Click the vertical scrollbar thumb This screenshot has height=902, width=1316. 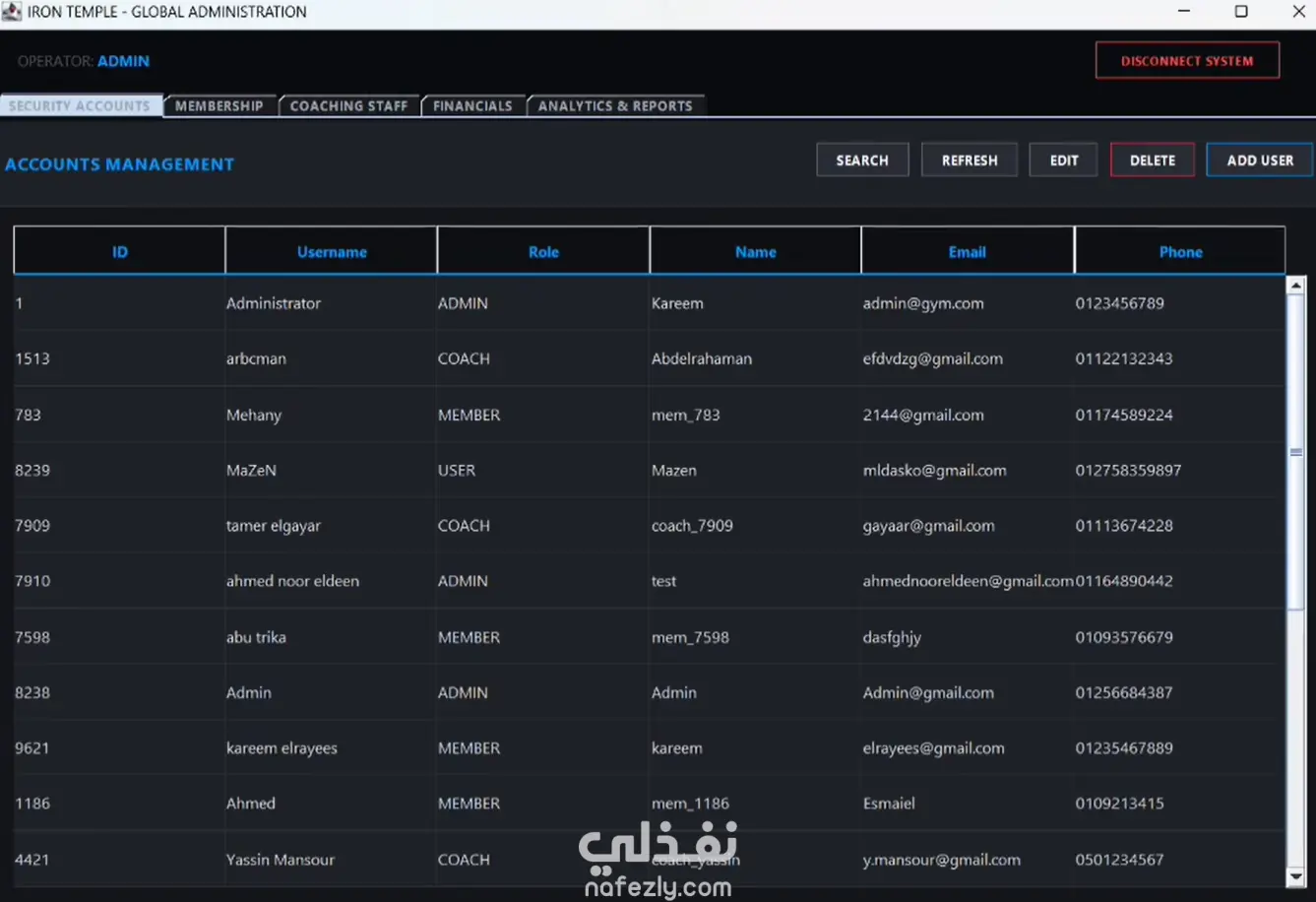(1296, 451)
